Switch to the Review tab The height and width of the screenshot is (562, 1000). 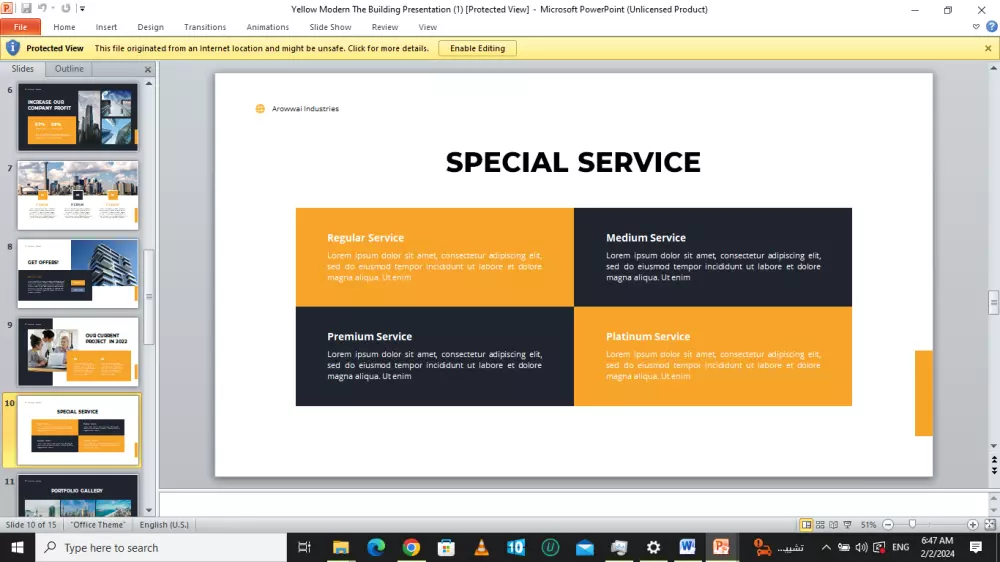click(385, 27)
